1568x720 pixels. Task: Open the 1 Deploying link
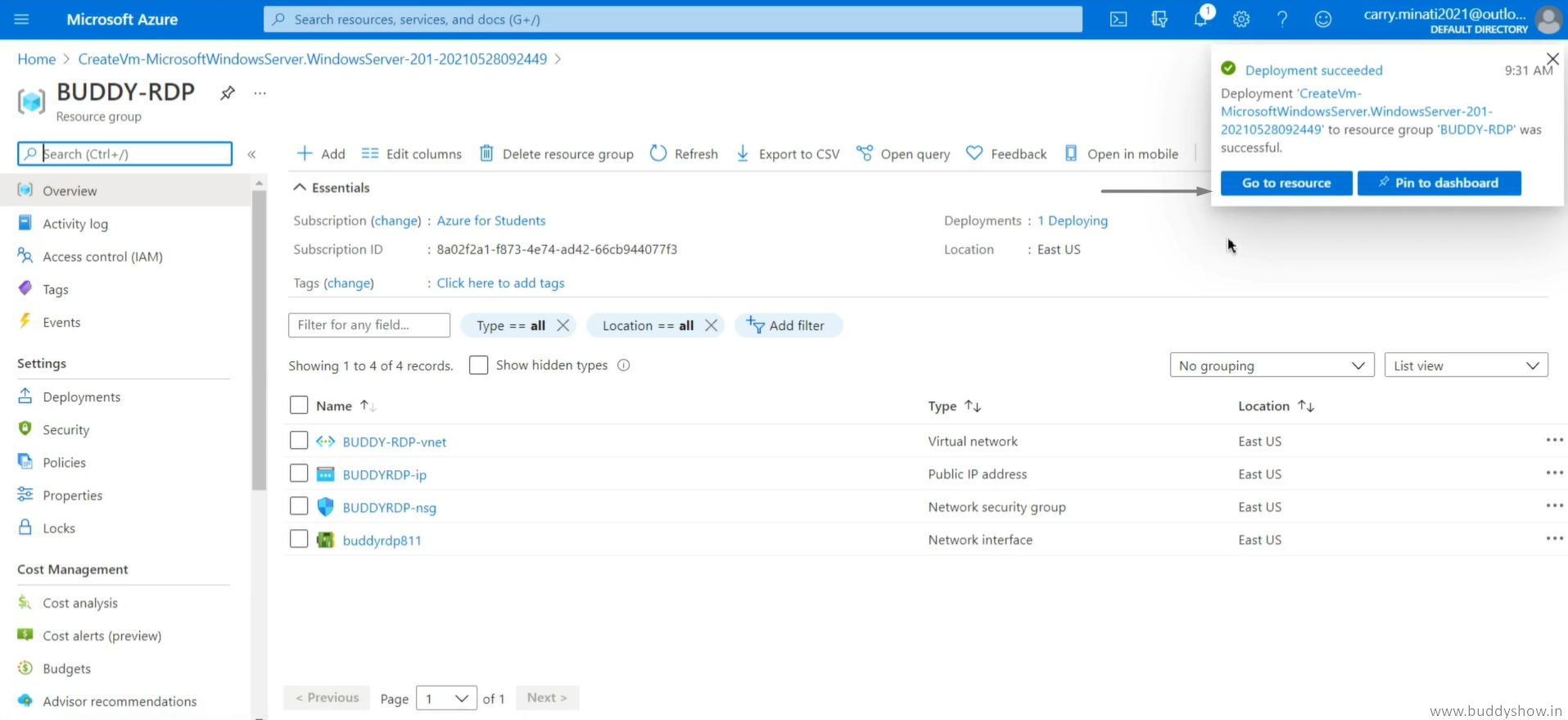click(x=1073, y=220)
